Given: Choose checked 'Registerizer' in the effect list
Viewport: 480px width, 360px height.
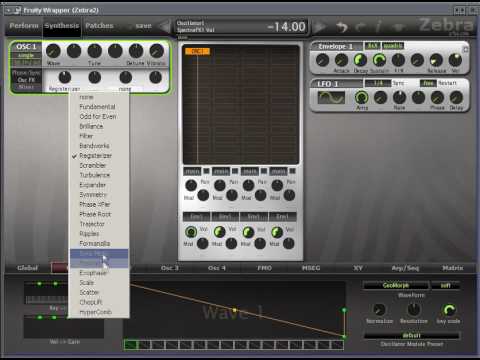Looking at the screenshot, I should tap(99, 156).
